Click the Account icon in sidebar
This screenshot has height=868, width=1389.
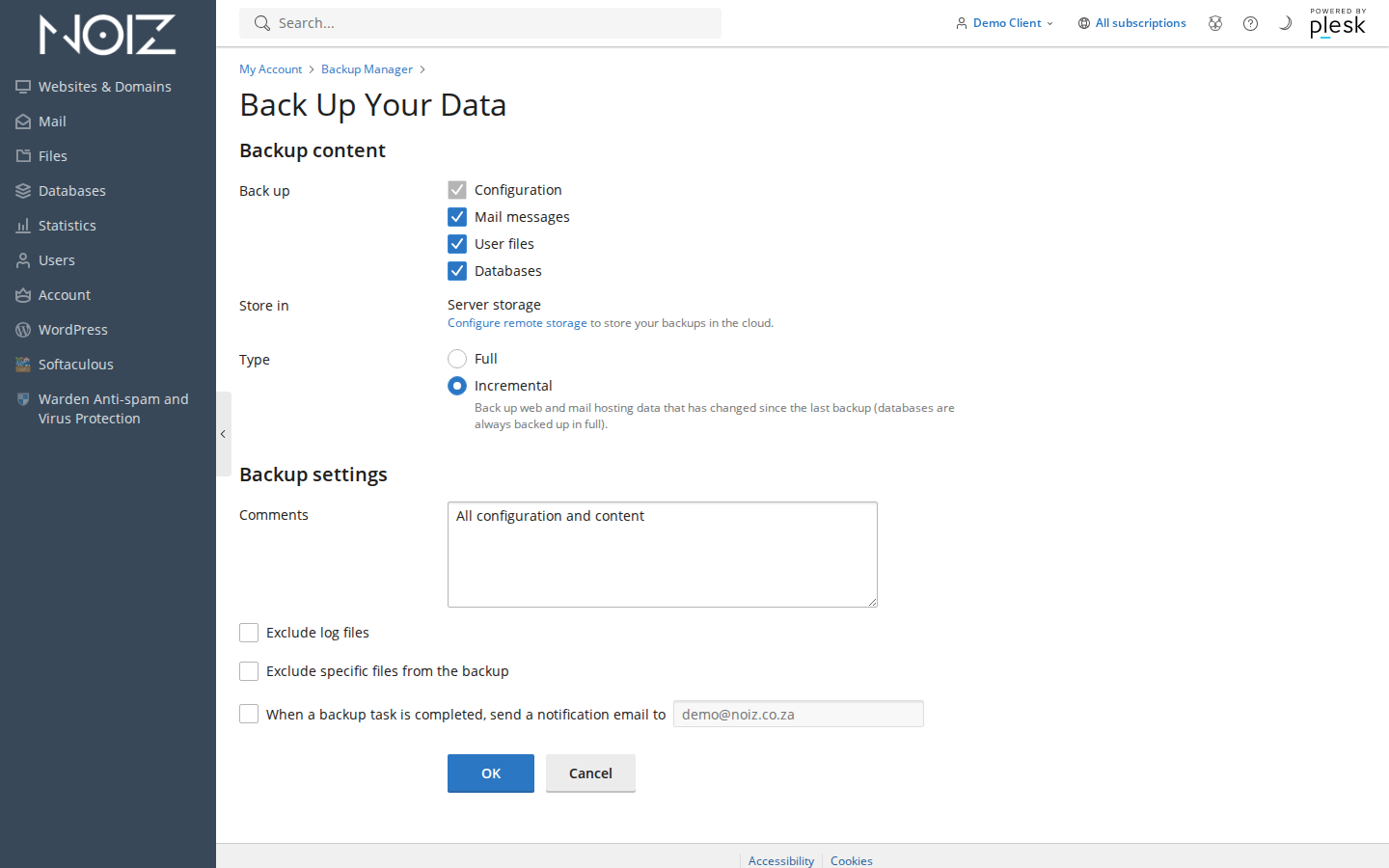23,295
